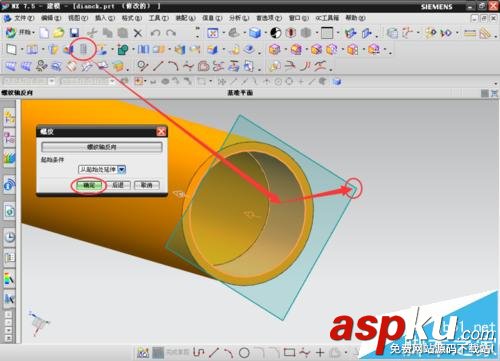Click the green hole feature icon
500x361 pixels.
[x=123, y=50]
